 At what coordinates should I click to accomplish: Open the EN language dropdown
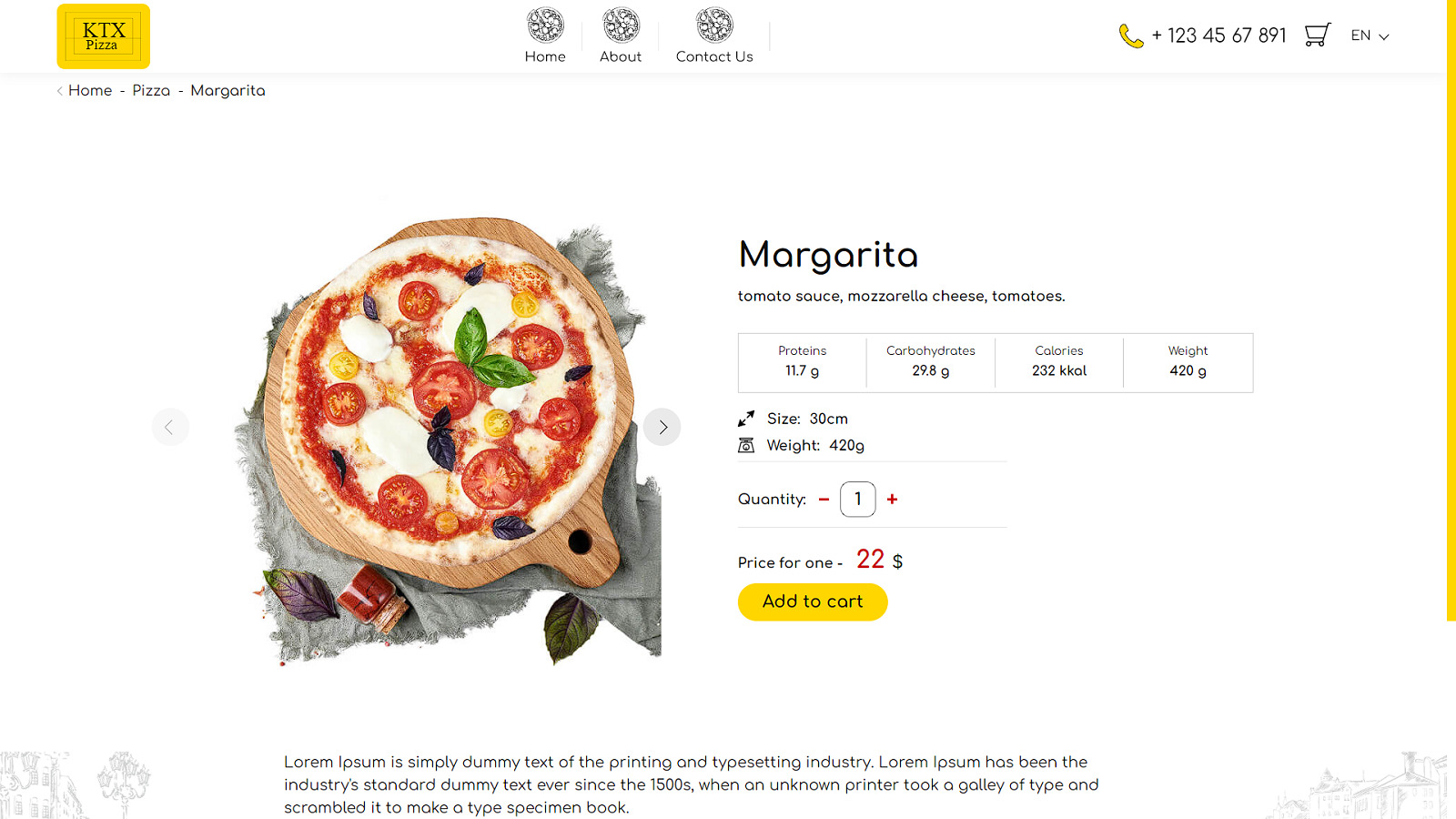pos(1360,35)
